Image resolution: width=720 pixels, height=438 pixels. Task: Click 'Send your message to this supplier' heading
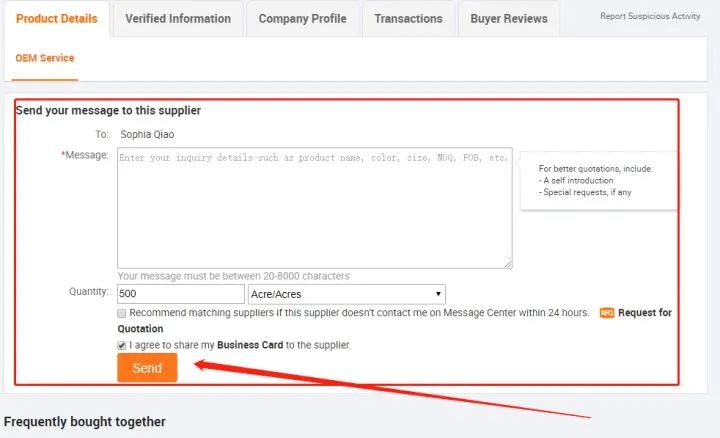(x=108, y=111)
